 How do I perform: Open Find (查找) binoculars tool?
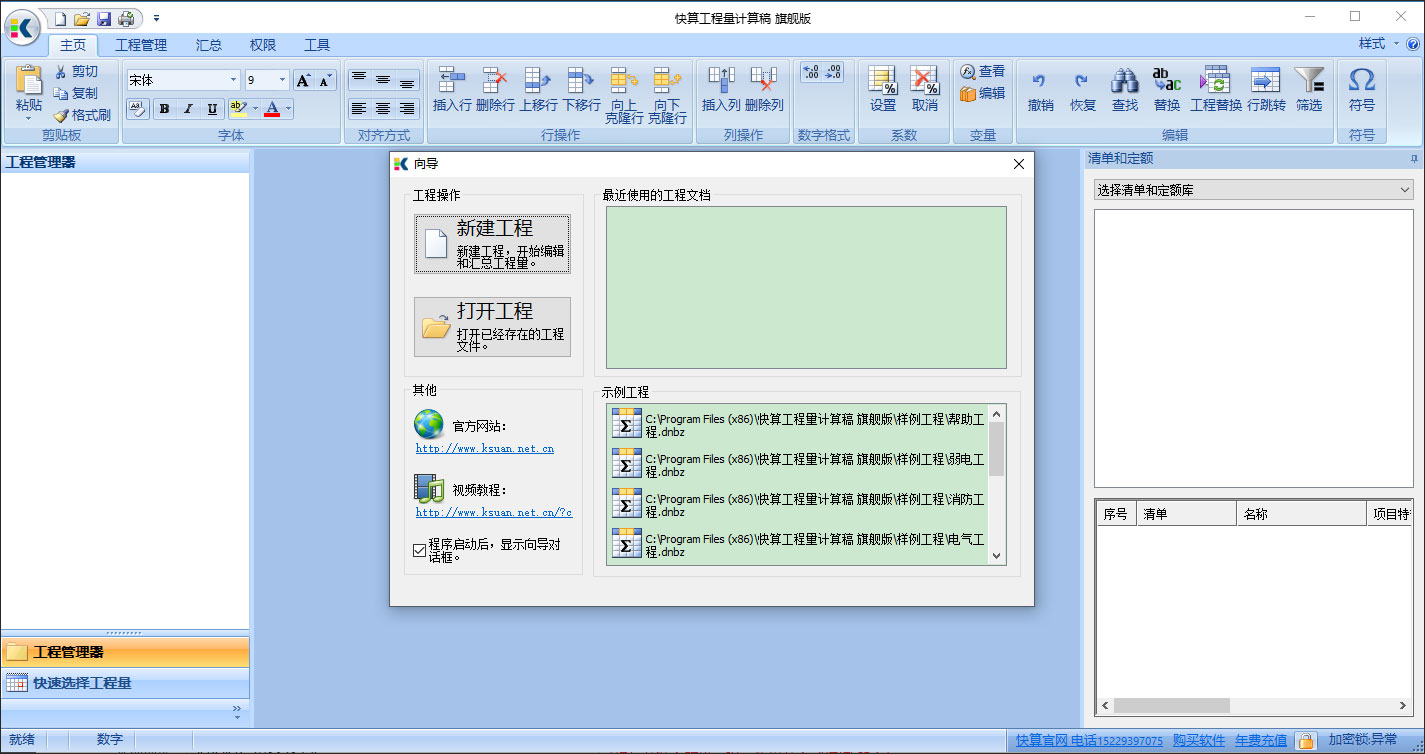(1125, 80)
